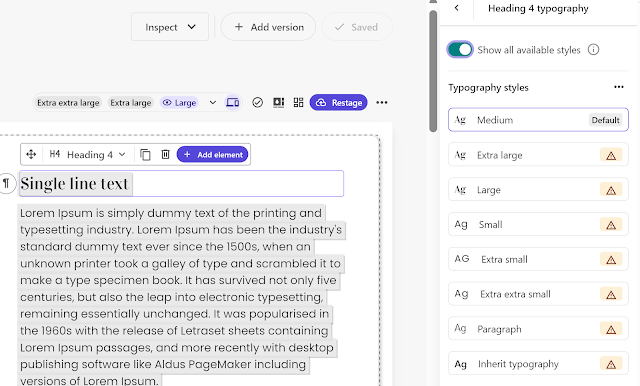Open toolbar more options ellipsis after Restage
Screen dimensions: 640x386
[382, 102]
